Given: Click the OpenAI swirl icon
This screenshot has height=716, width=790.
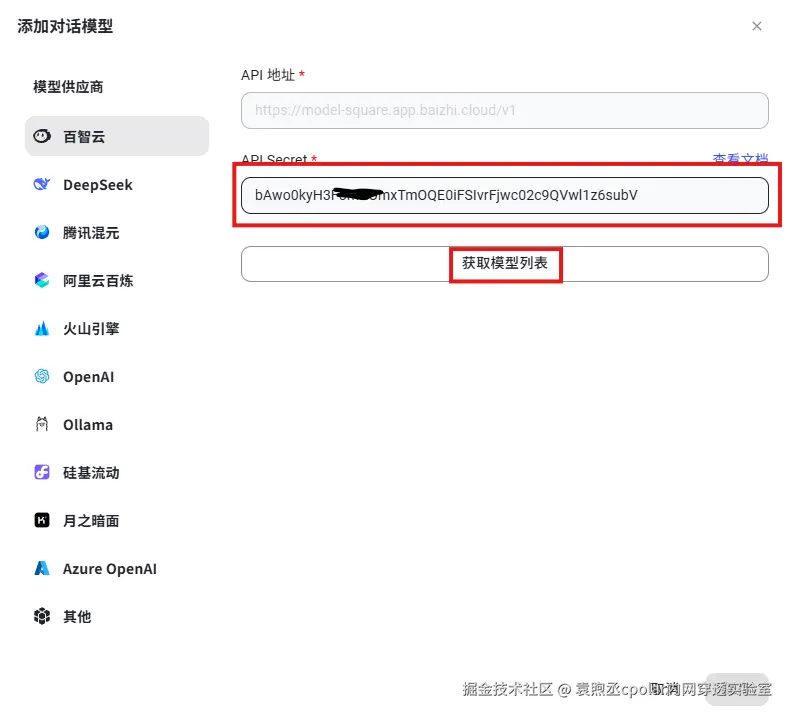Looking at the screenshot, I should 42,376.
